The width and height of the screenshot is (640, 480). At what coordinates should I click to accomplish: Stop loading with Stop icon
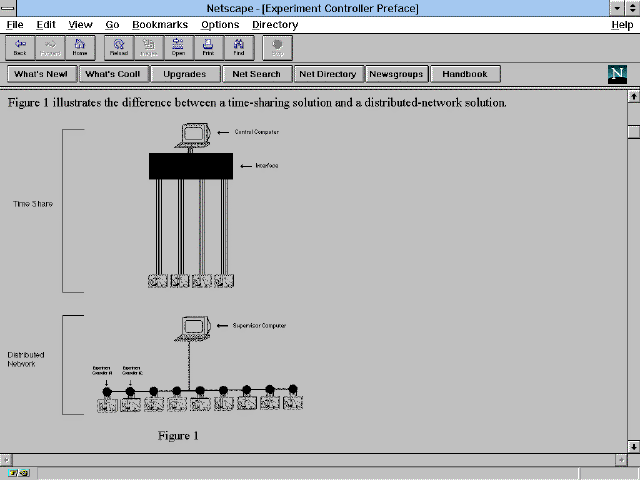(278, 48)
